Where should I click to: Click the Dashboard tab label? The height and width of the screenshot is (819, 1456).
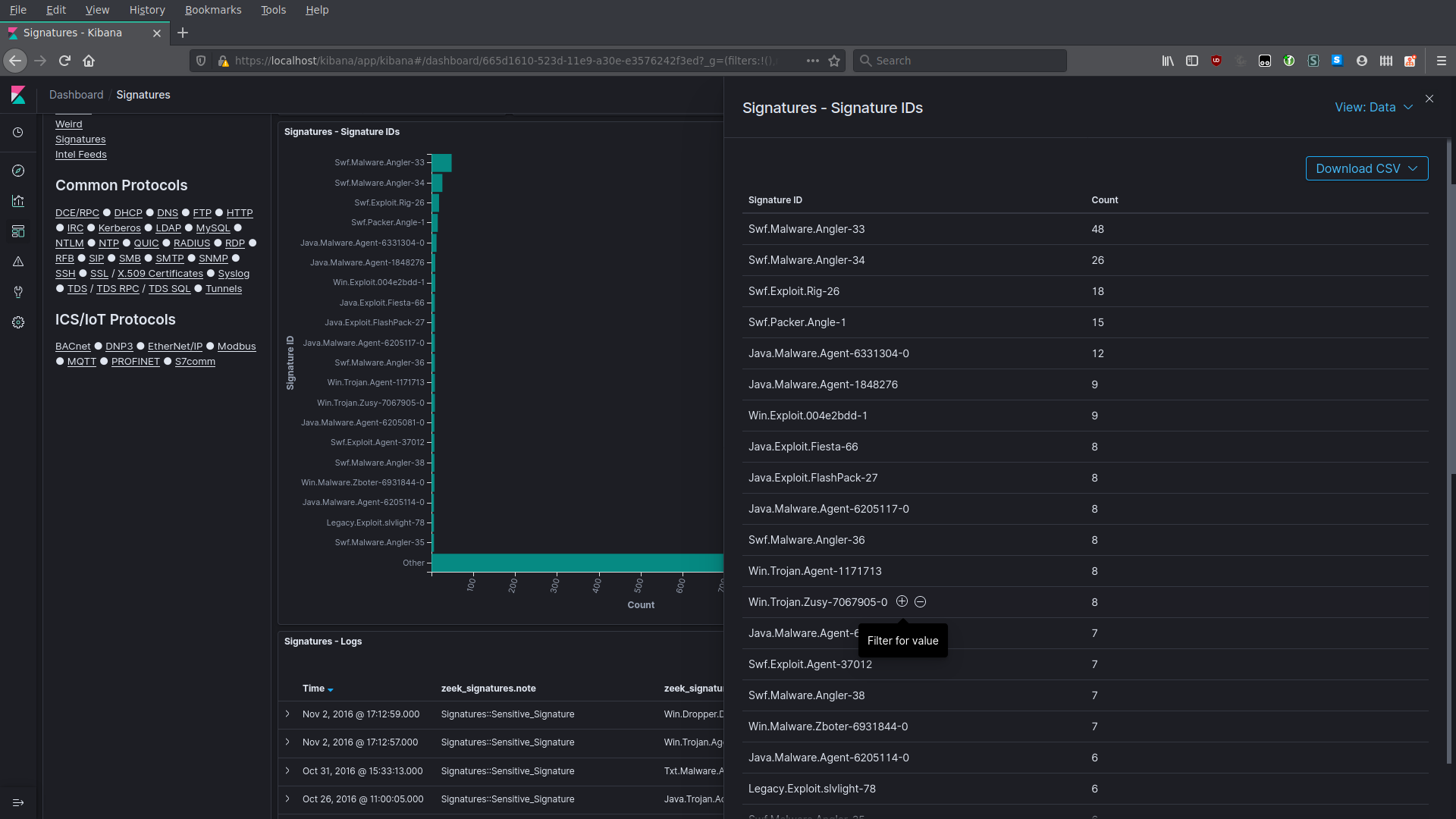(77, 94)
